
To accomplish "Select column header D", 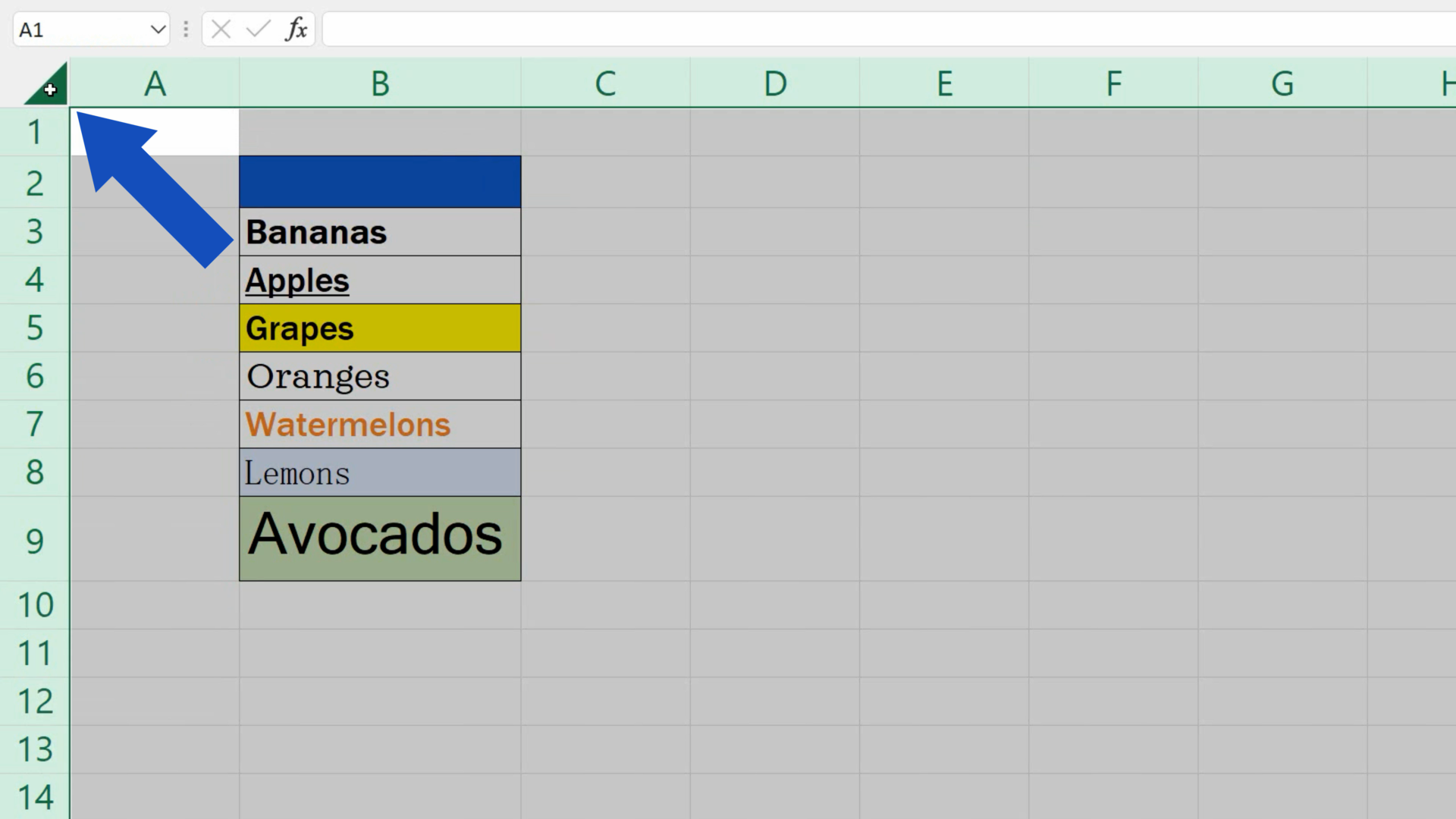I will 774,83.
